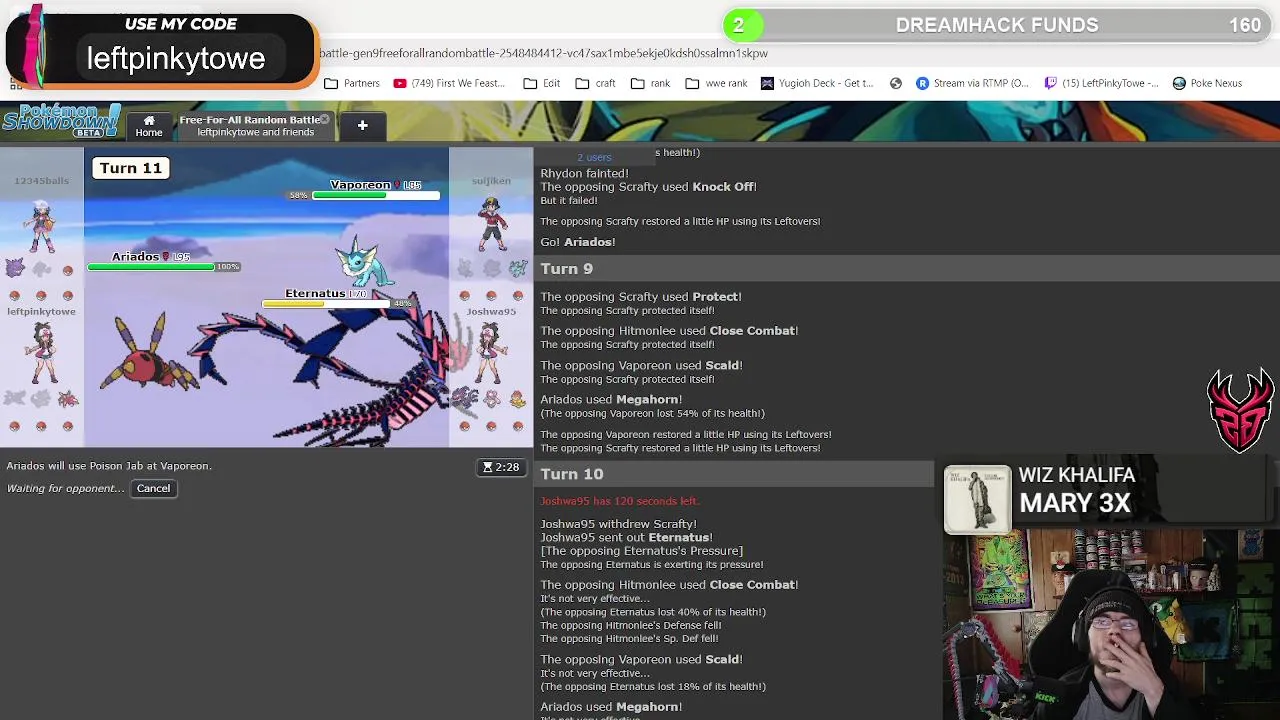
Task: Click Gengar team icon under 12345balls
Action: (x=14, y=267)
